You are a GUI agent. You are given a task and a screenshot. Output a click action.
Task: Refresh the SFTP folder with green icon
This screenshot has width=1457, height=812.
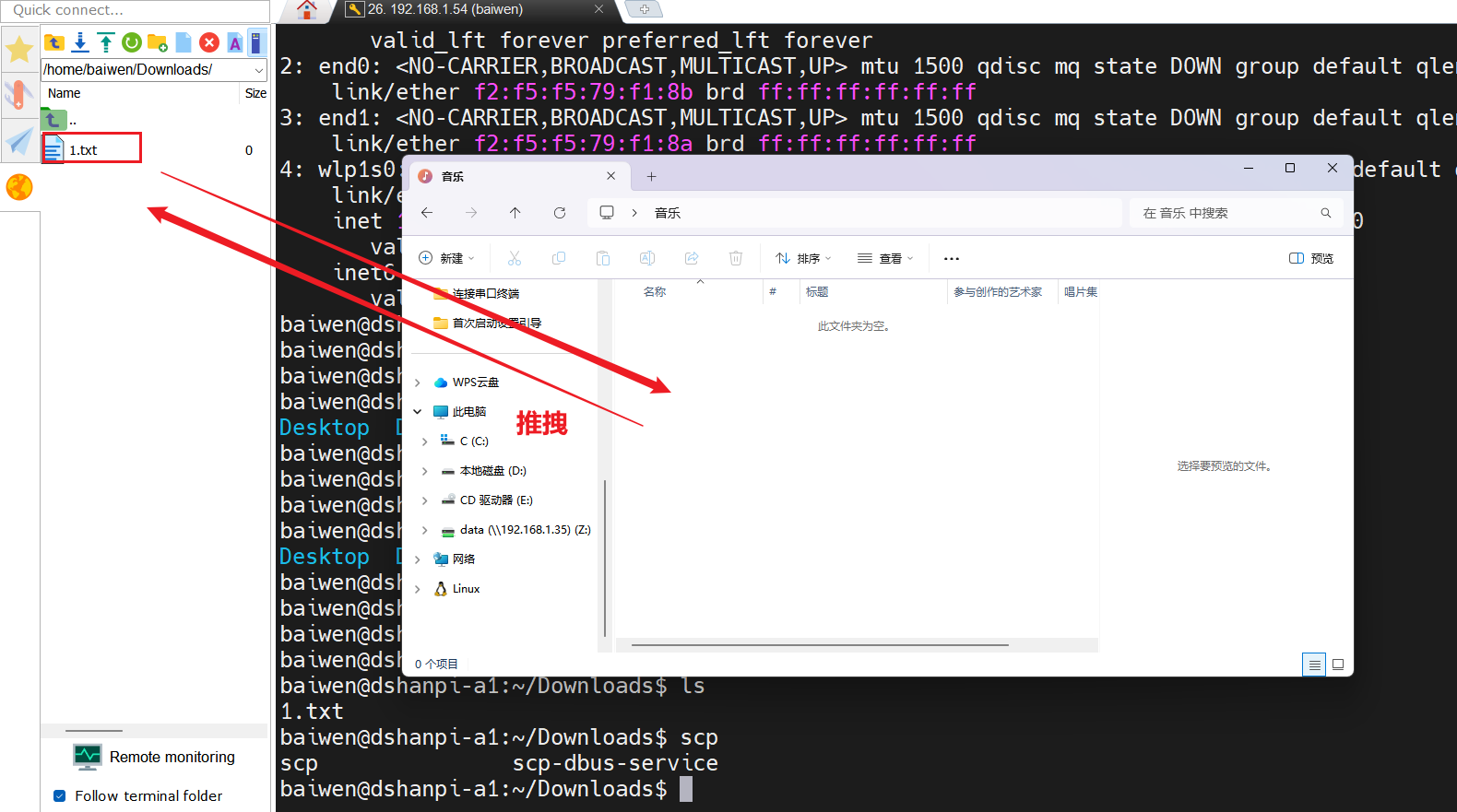pos(132,42)
